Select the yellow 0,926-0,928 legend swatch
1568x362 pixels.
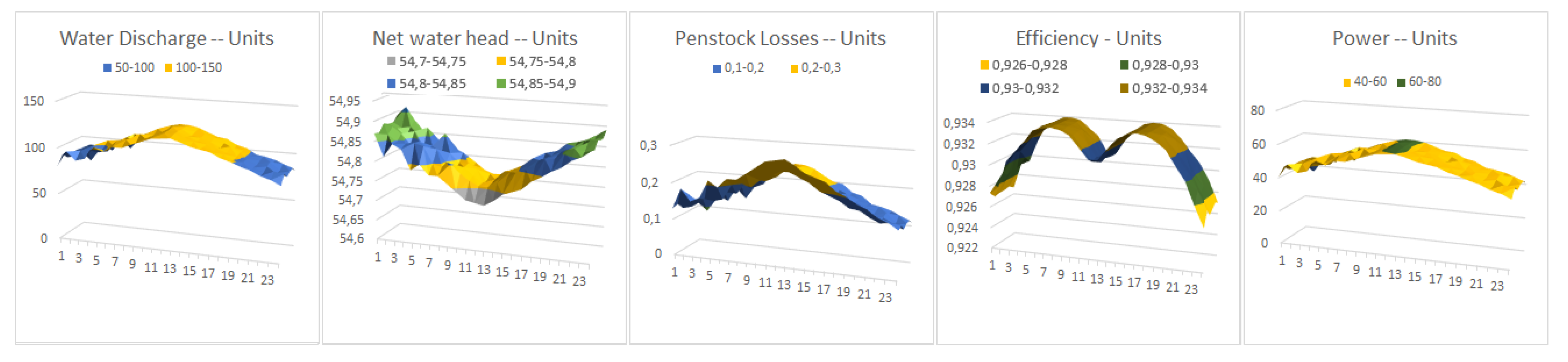(x=984, y=65)
